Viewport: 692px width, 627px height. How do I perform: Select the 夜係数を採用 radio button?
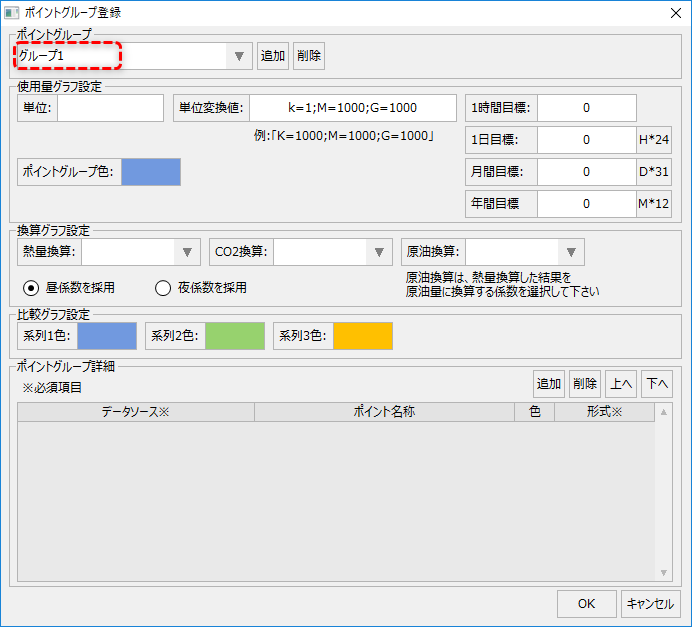tap(163, 288)
